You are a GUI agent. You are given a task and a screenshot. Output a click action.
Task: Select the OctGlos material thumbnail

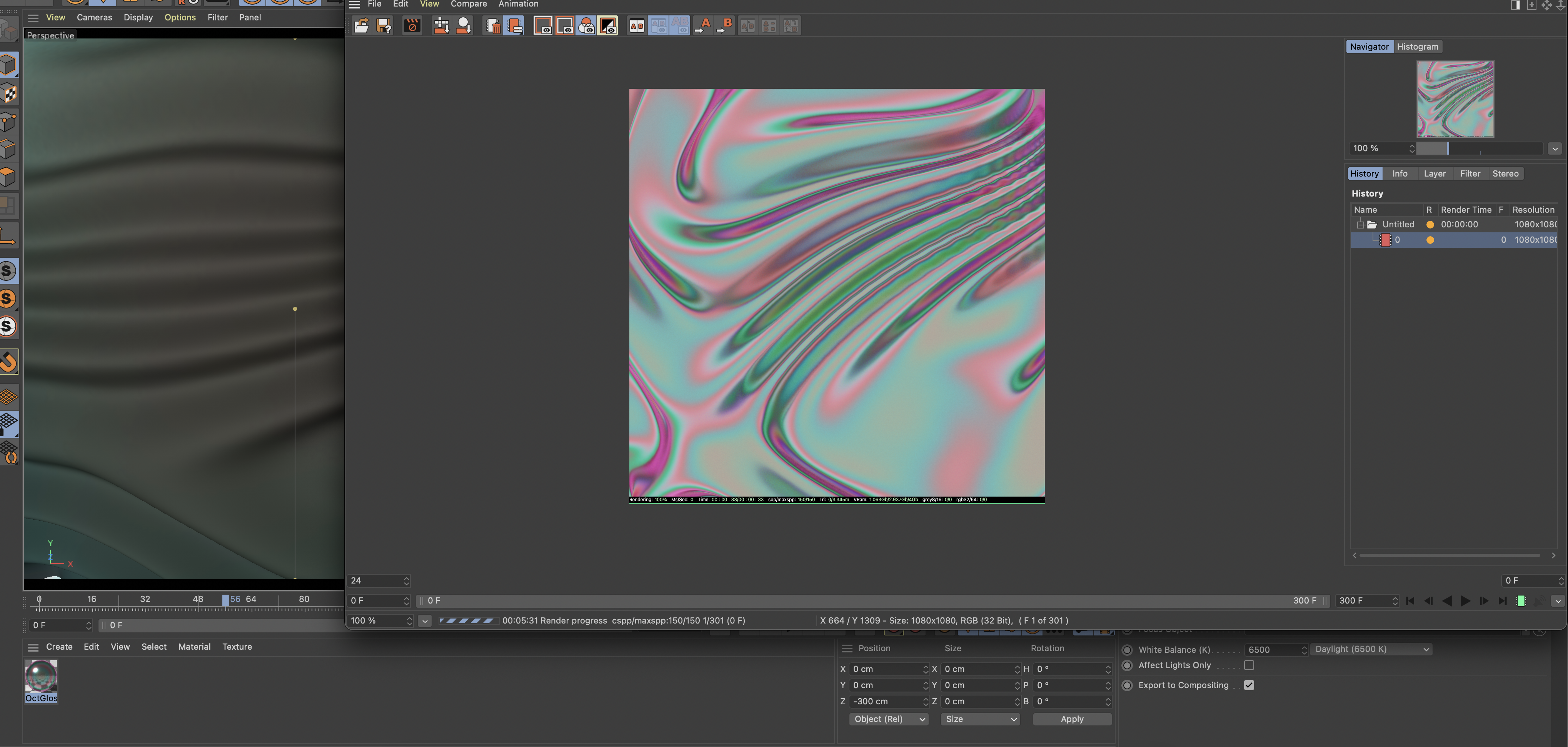coord(42,676)
